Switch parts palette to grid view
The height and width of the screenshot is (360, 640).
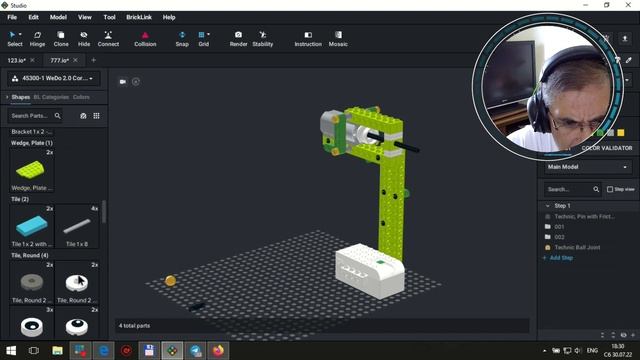click(96, 116)
